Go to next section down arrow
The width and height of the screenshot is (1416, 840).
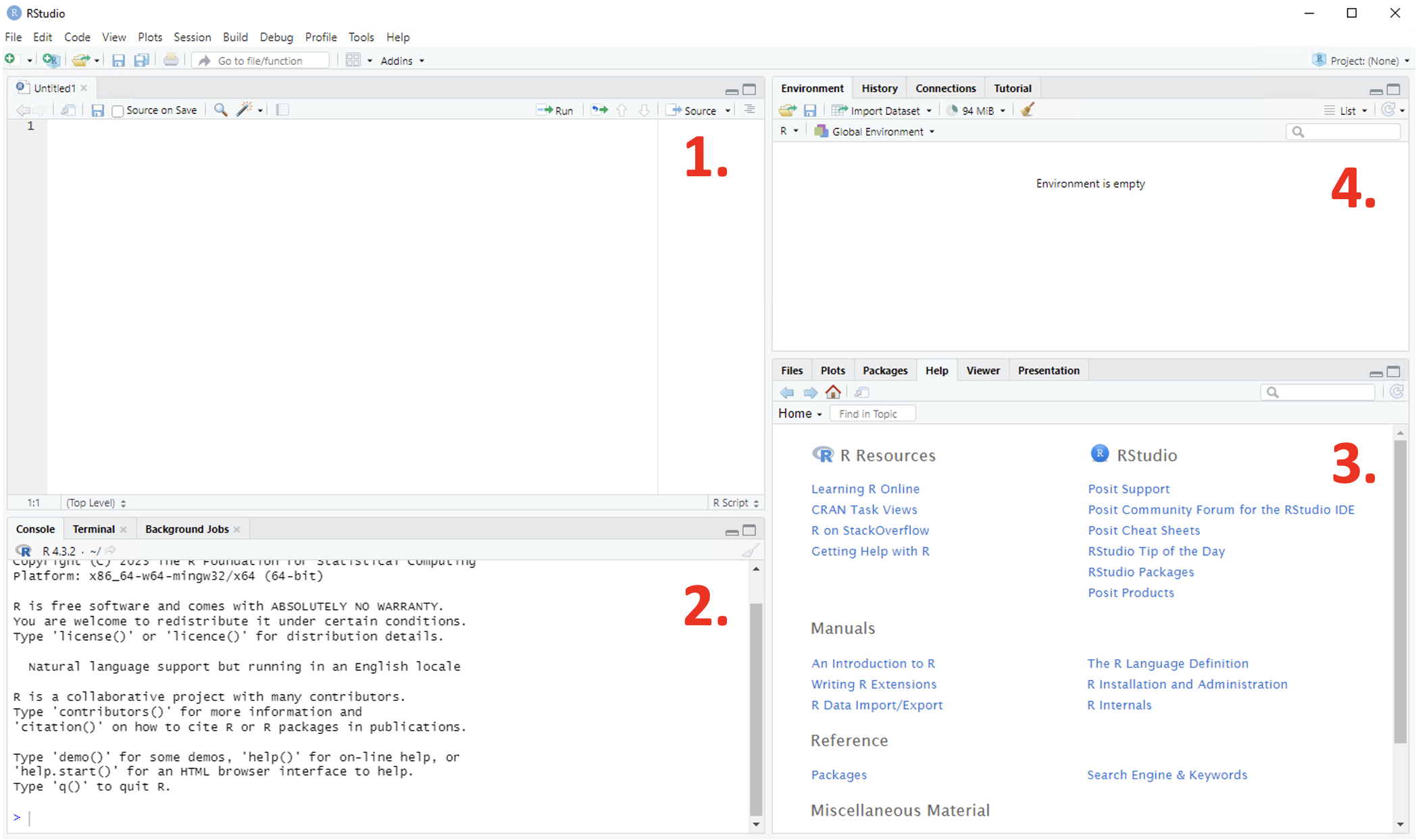pos(644,110)
